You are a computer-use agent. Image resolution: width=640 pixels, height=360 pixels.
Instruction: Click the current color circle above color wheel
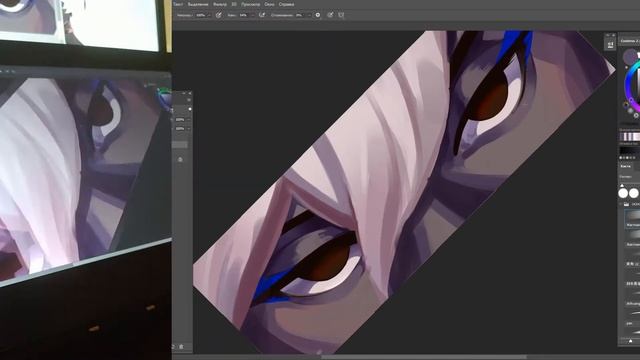point(631,56)
